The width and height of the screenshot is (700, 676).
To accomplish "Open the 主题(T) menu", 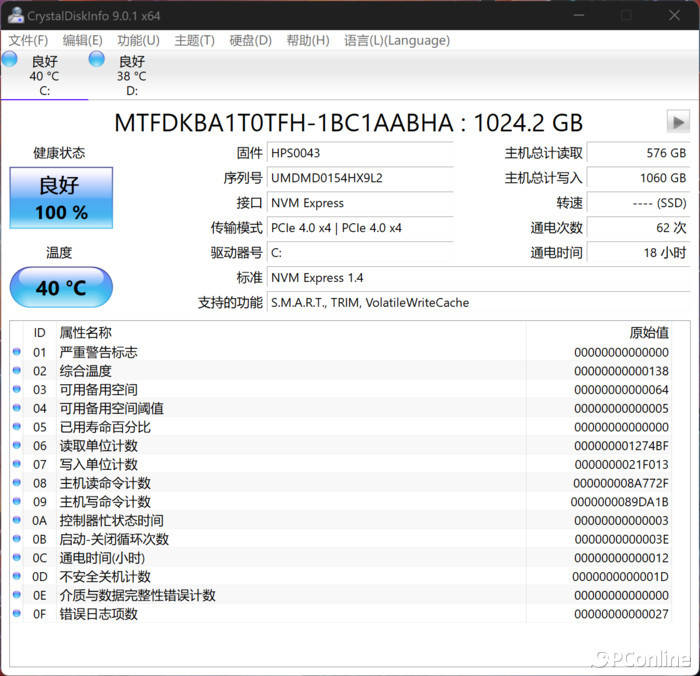I will (x=195, y=41).
